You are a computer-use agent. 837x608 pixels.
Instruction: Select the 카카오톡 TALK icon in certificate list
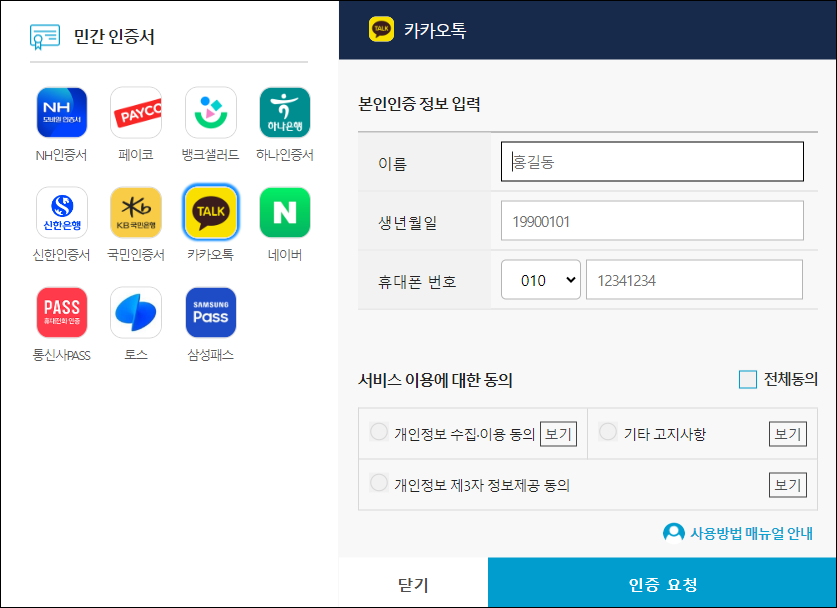click(x=211, y=212)
